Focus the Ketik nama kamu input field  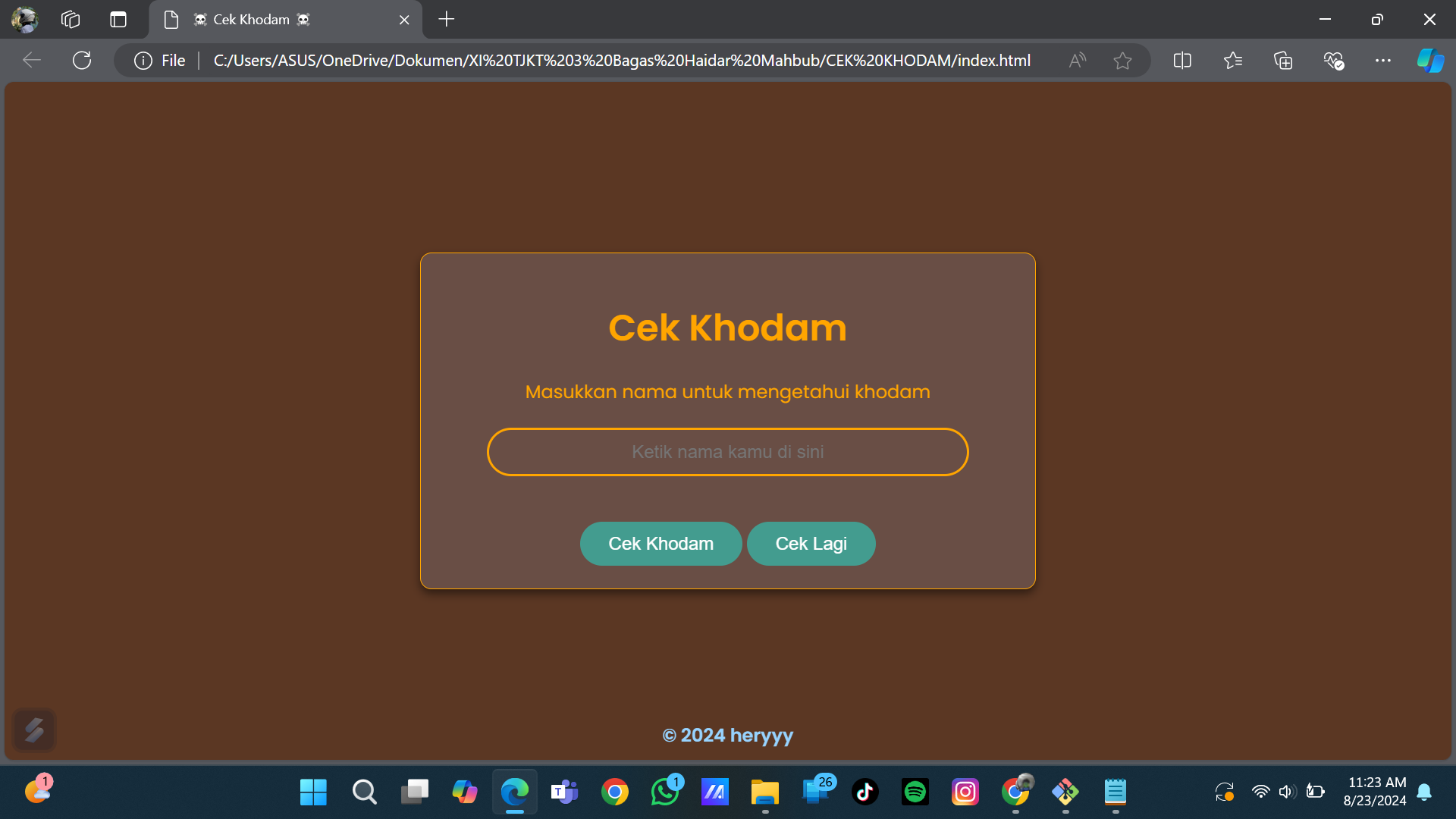point(727,452)
